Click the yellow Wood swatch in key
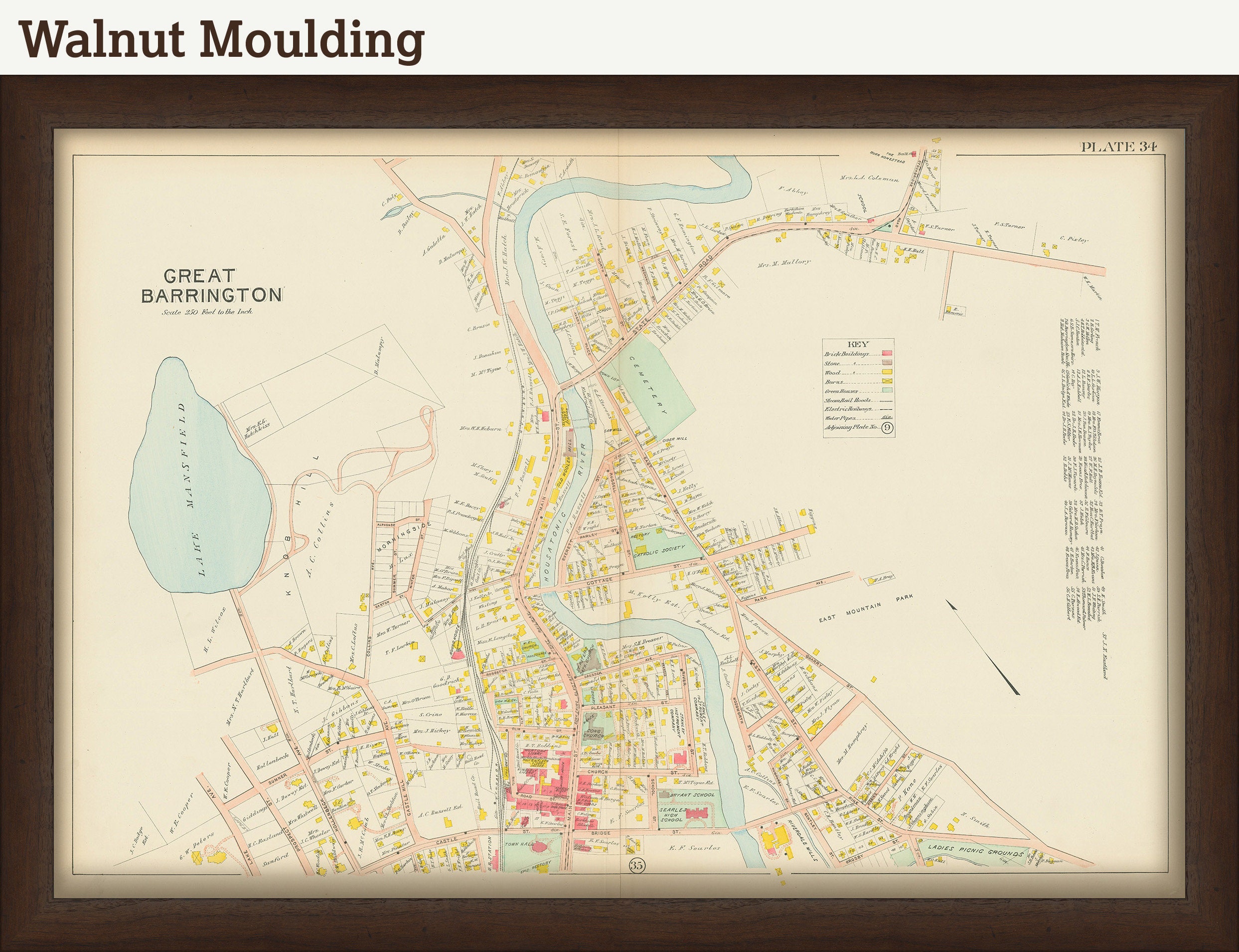The height and width of the screenshot is (952, 1239). click(887, 372)
